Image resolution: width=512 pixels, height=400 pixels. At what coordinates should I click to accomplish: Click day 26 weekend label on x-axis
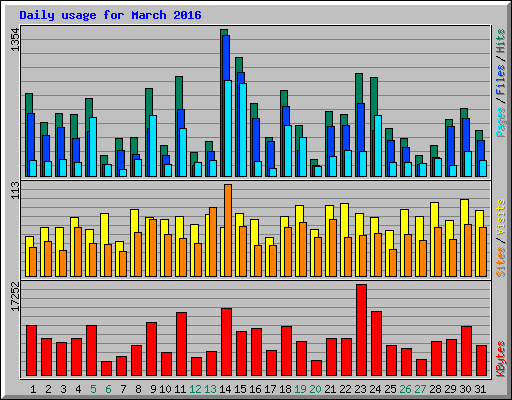coord(405,389)
